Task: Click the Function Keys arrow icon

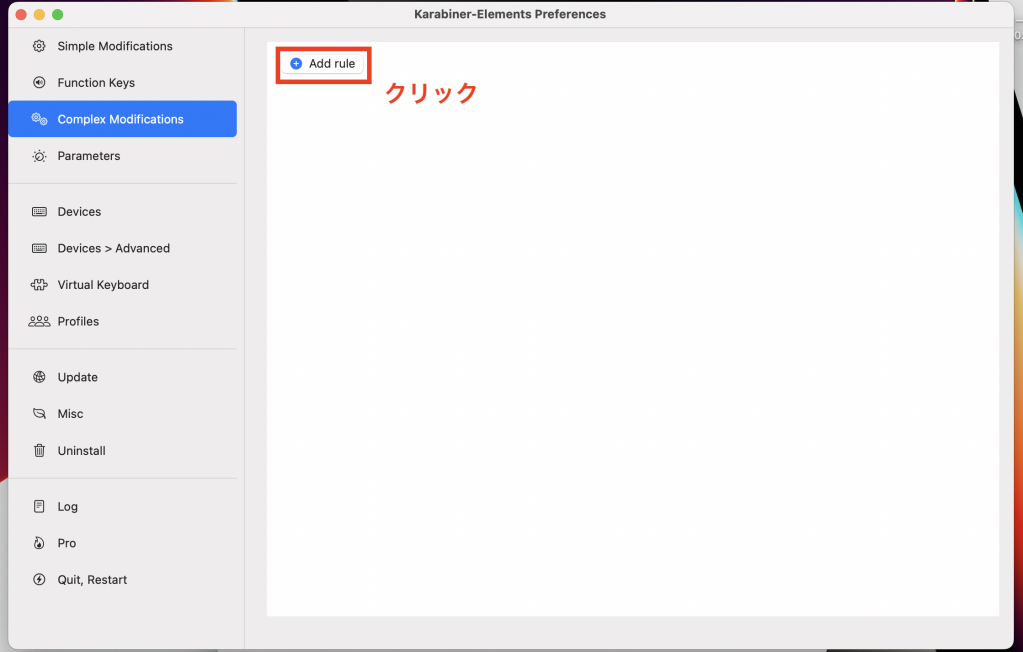Action: coord(39,82)
